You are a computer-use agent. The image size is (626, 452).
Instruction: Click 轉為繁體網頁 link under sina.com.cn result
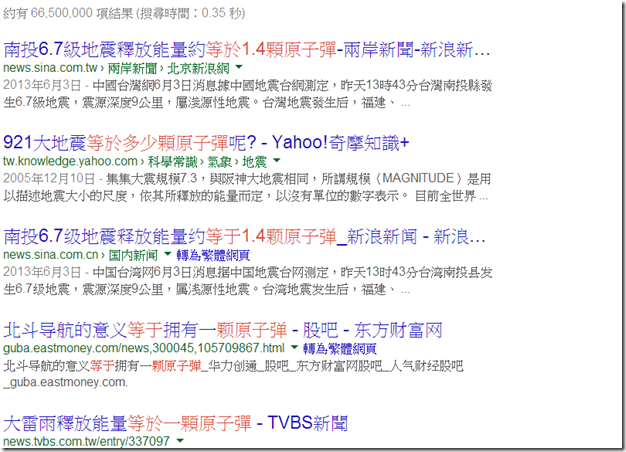click(213, 255)
